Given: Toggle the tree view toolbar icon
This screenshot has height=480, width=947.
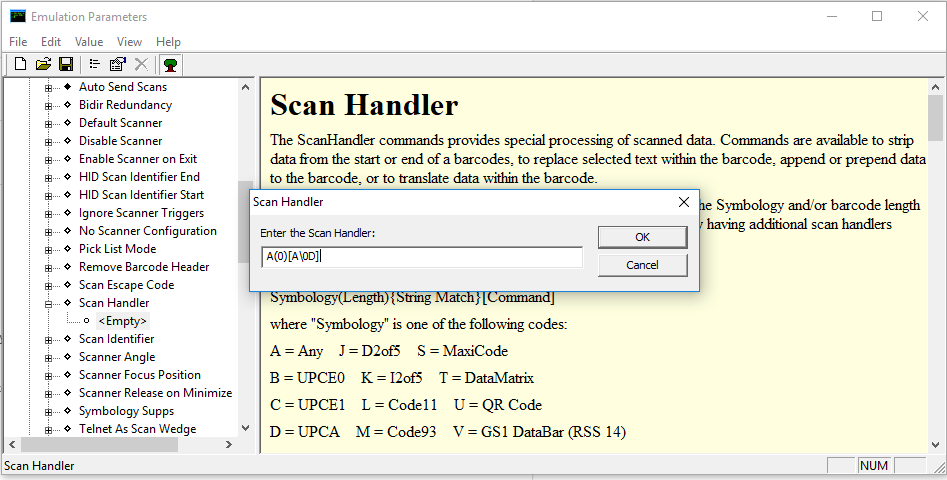Looking at the screenshot, I should click(x=171, y=64).
